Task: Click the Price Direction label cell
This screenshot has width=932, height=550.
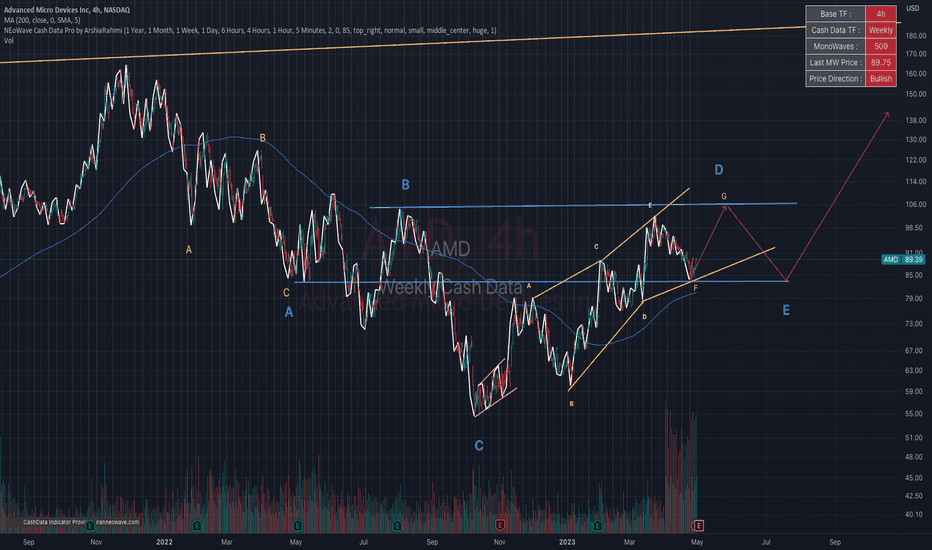Action: (835, 78)
